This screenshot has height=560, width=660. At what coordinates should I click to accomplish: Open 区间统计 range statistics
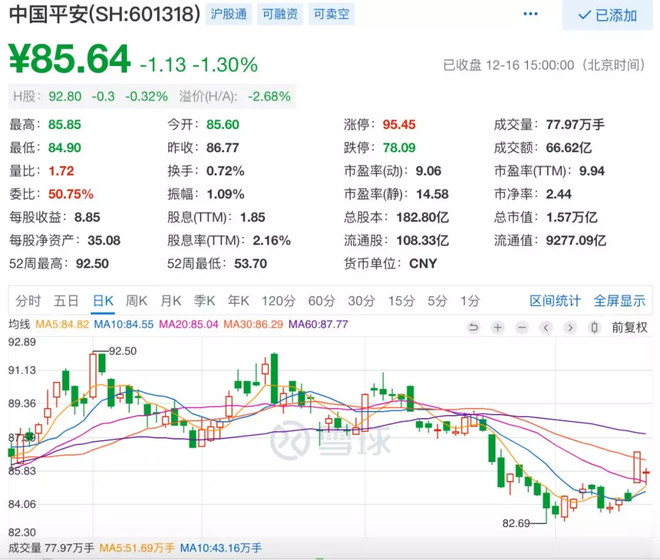click(x=555, y=301)
